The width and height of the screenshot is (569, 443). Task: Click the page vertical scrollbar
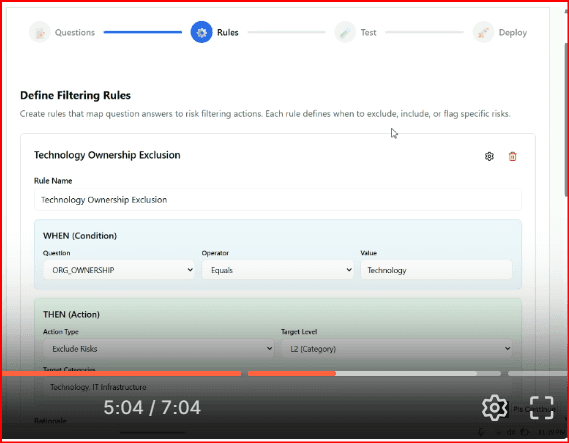(566, 123)
